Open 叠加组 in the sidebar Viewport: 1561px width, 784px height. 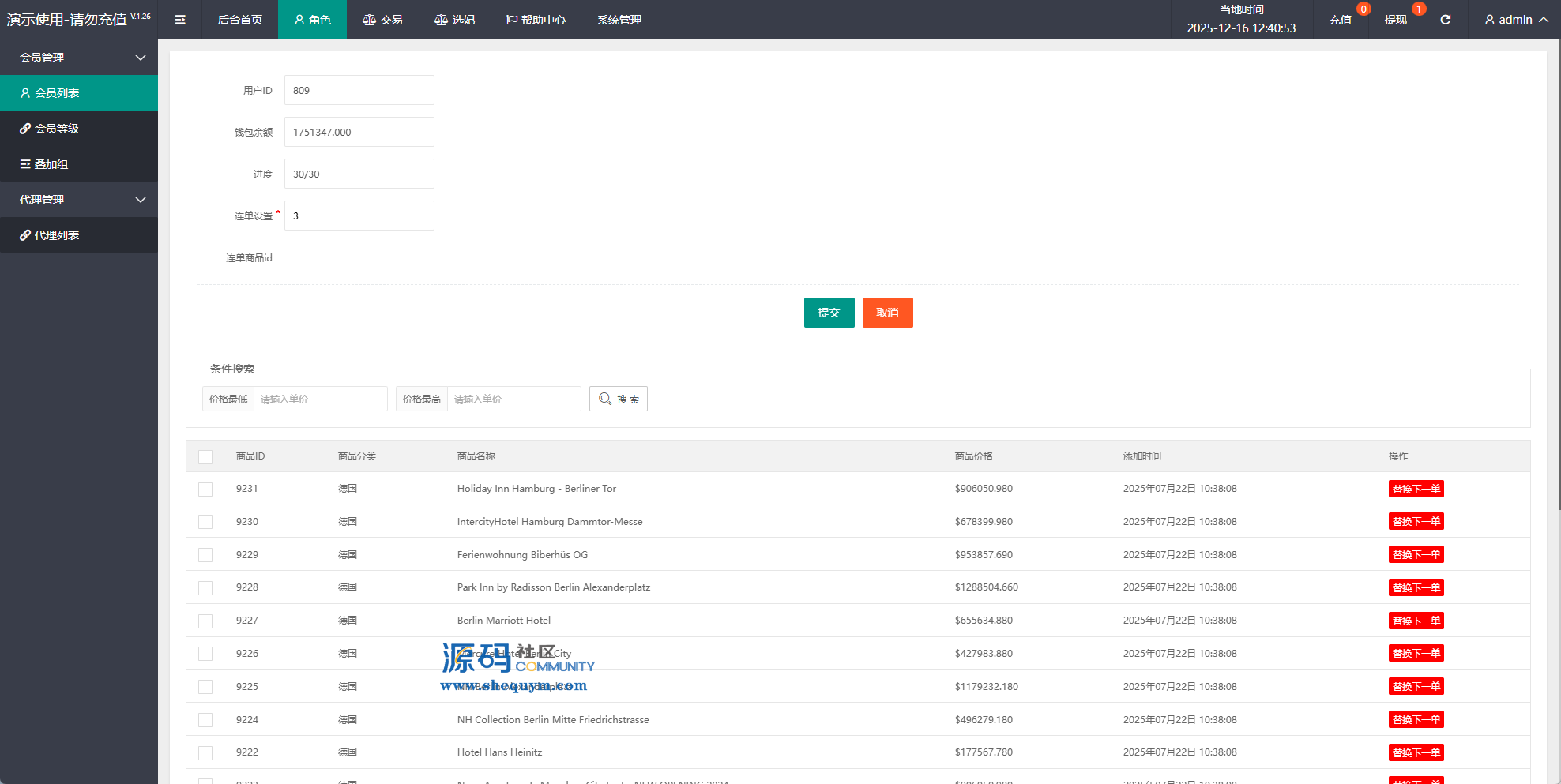point(51,164)
